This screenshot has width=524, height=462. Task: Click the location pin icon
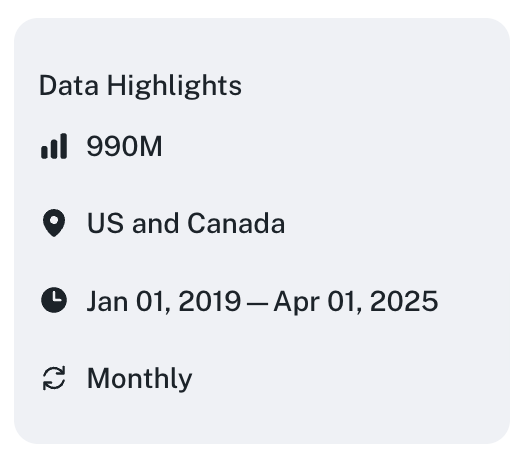[x=54, y=223]
